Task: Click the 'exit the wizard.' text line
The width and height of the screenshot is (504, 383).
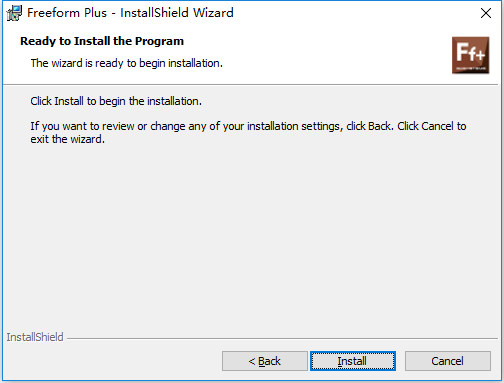Action: click(x=68, y=139)
